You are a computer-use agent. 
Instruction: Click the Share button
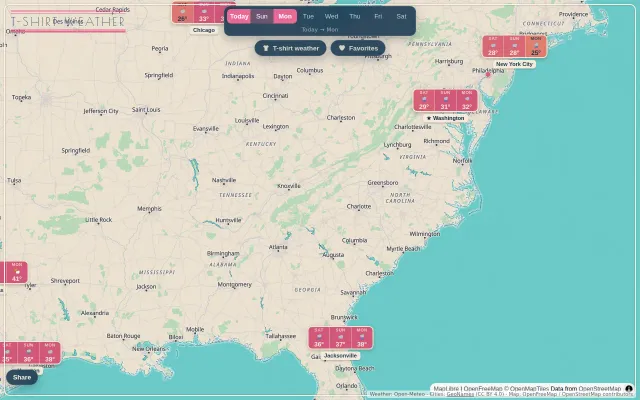22,377
